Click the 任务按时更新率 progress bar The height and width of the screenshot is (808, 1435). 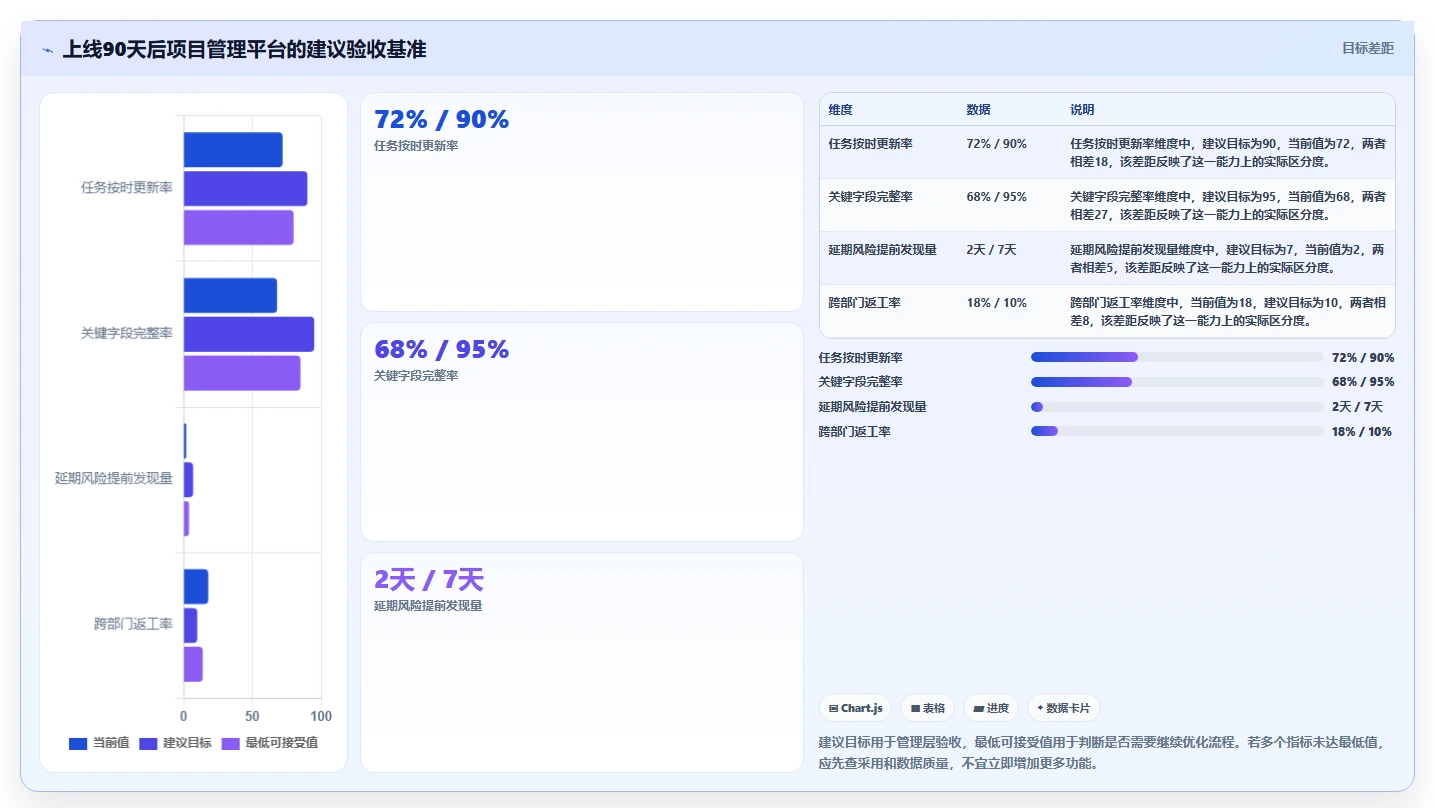[x=1177, y=357]
